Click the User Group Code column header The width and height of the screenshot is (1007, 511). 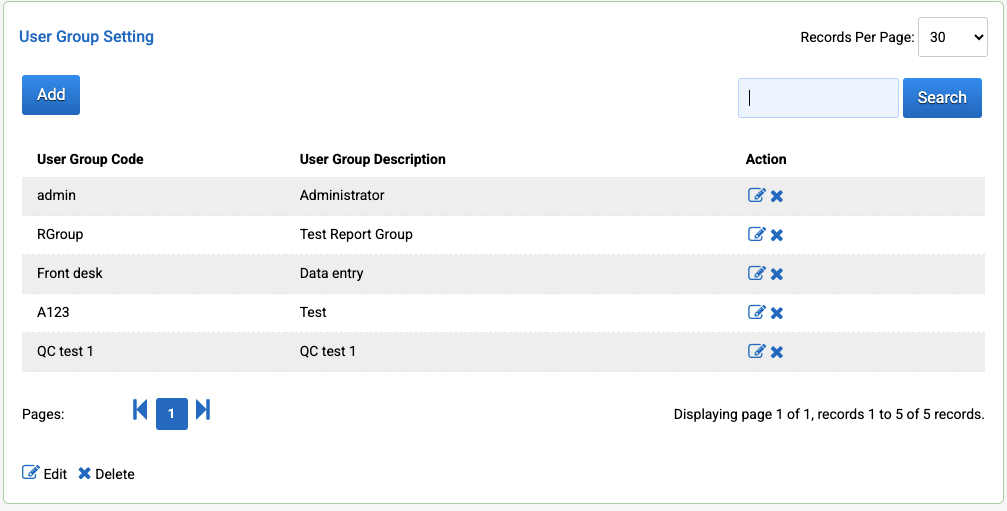[90, 159]
